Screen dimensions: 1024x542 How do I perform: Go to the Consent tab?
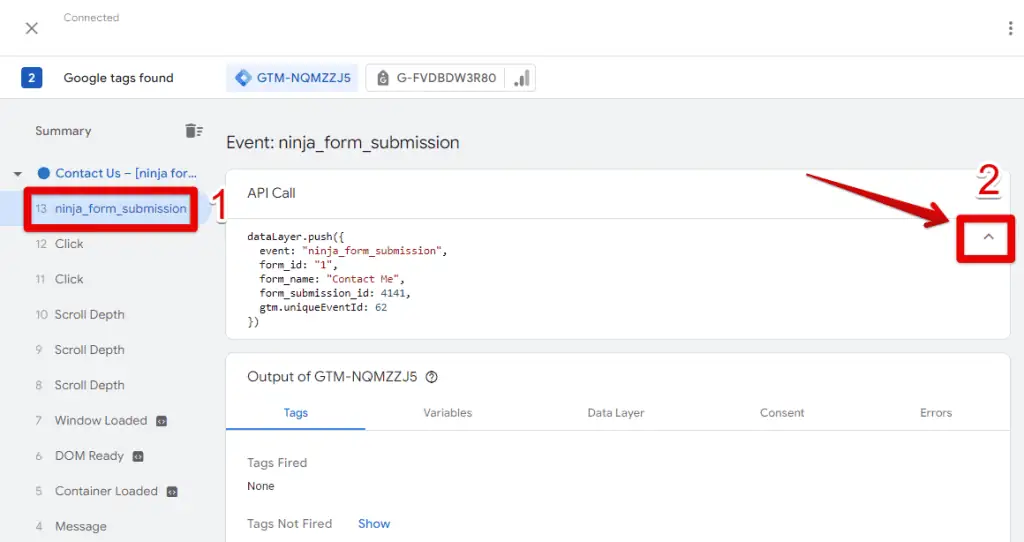[781, 413]
